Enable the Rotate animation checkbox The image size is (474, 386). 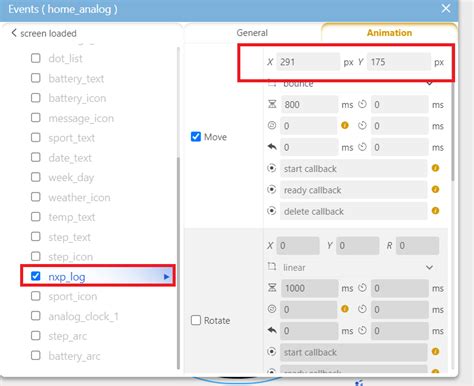(196, 320)
